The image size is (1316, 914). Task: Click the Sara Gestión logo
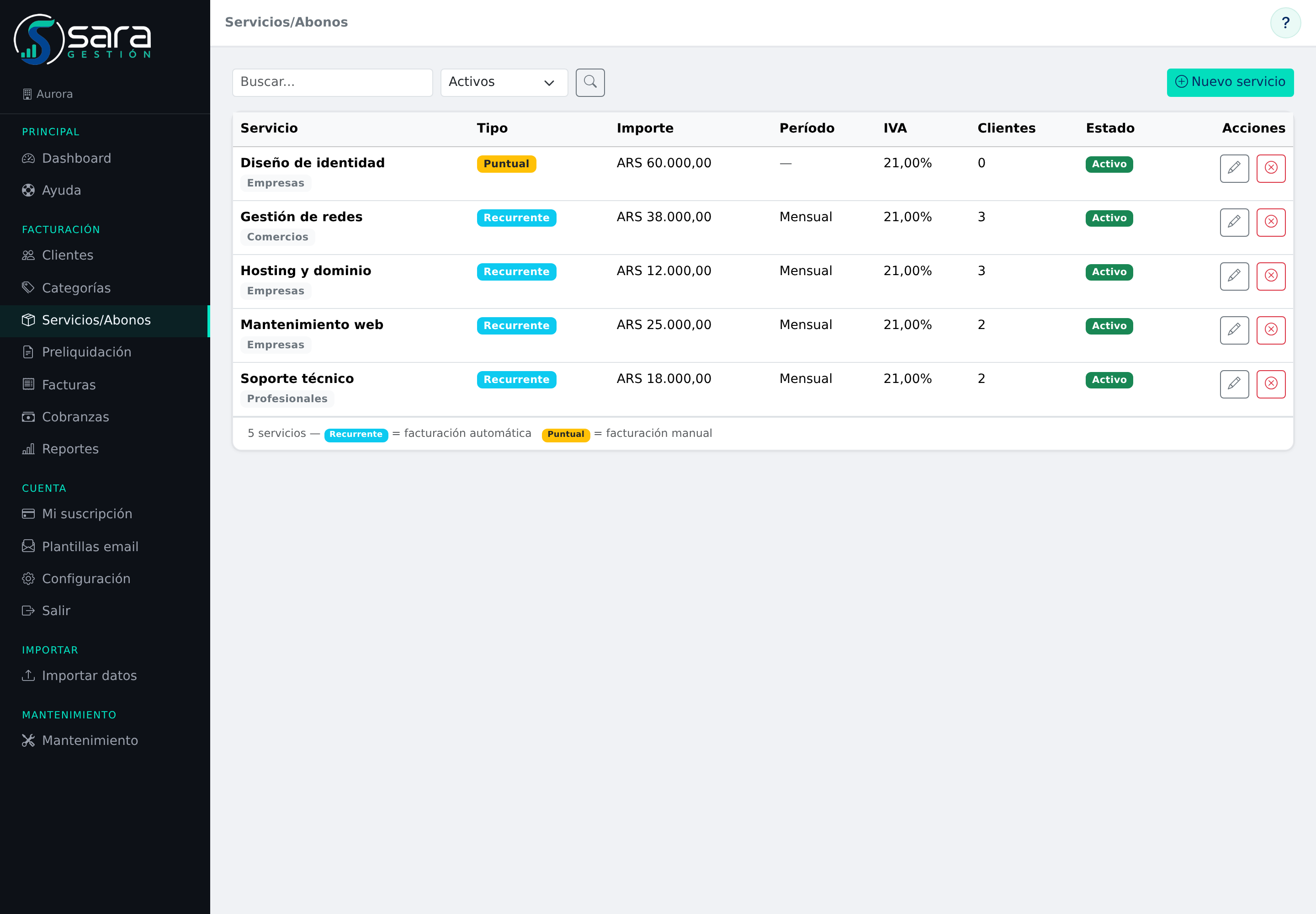pyautogui.click(x=82, y=39)
